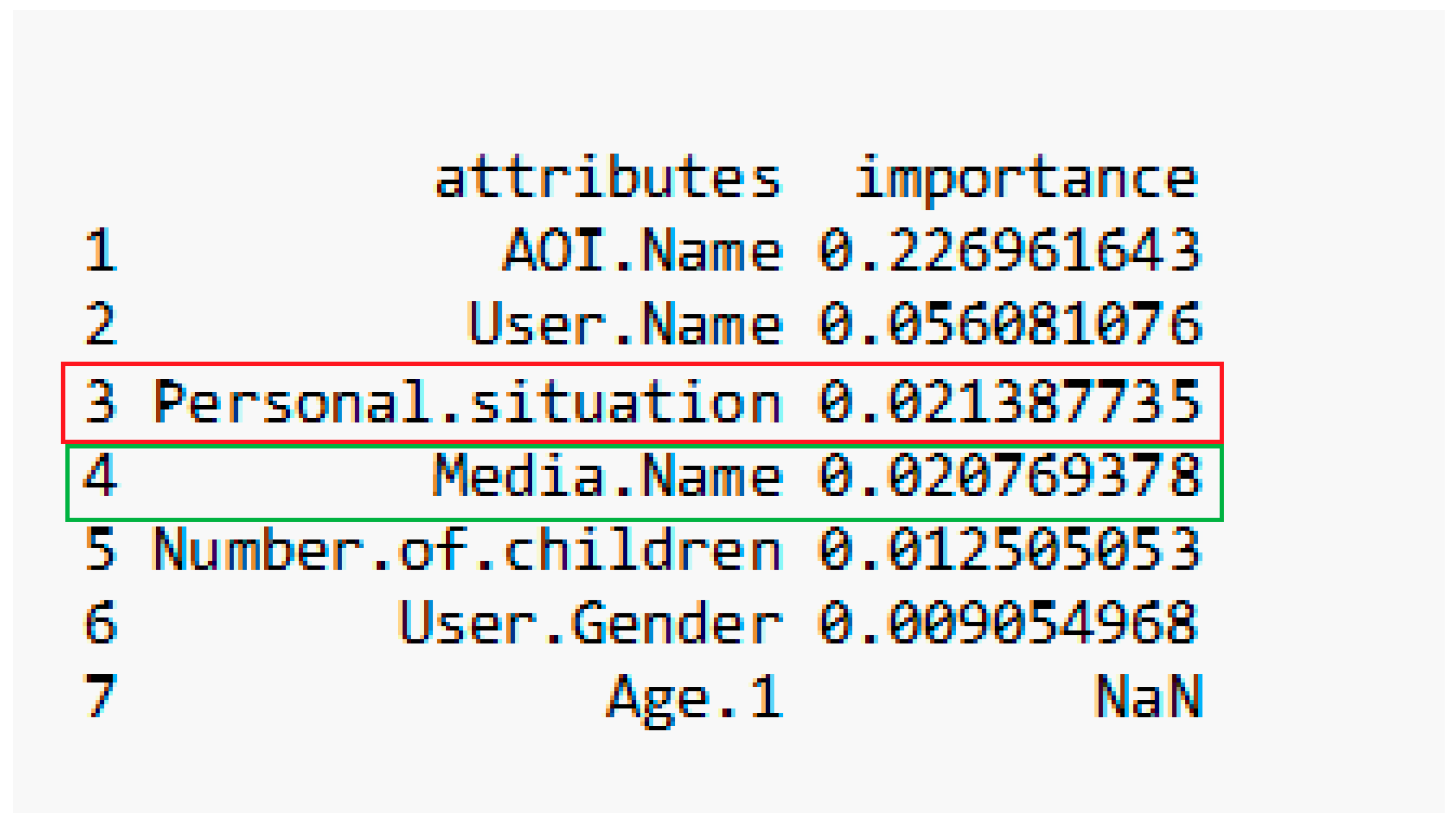The image size is (1456, 826).
Task: Click the 'importance' column header
Action: pos(1026,178)
